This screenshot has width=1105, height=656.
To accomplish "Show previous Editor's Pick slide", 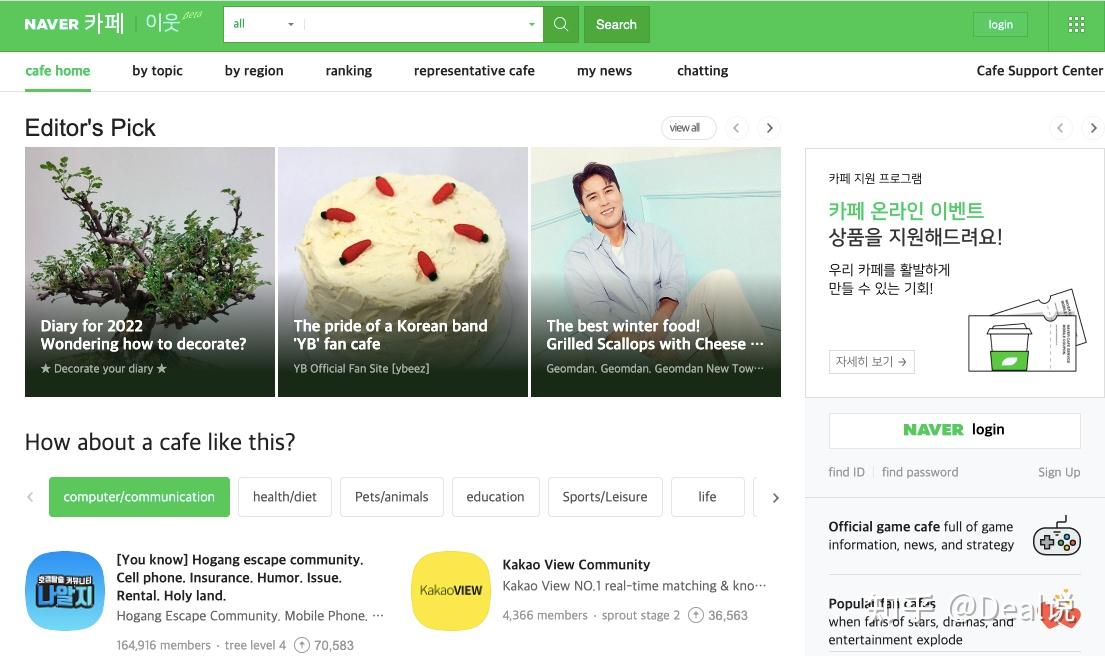I will tap(737, 128).
